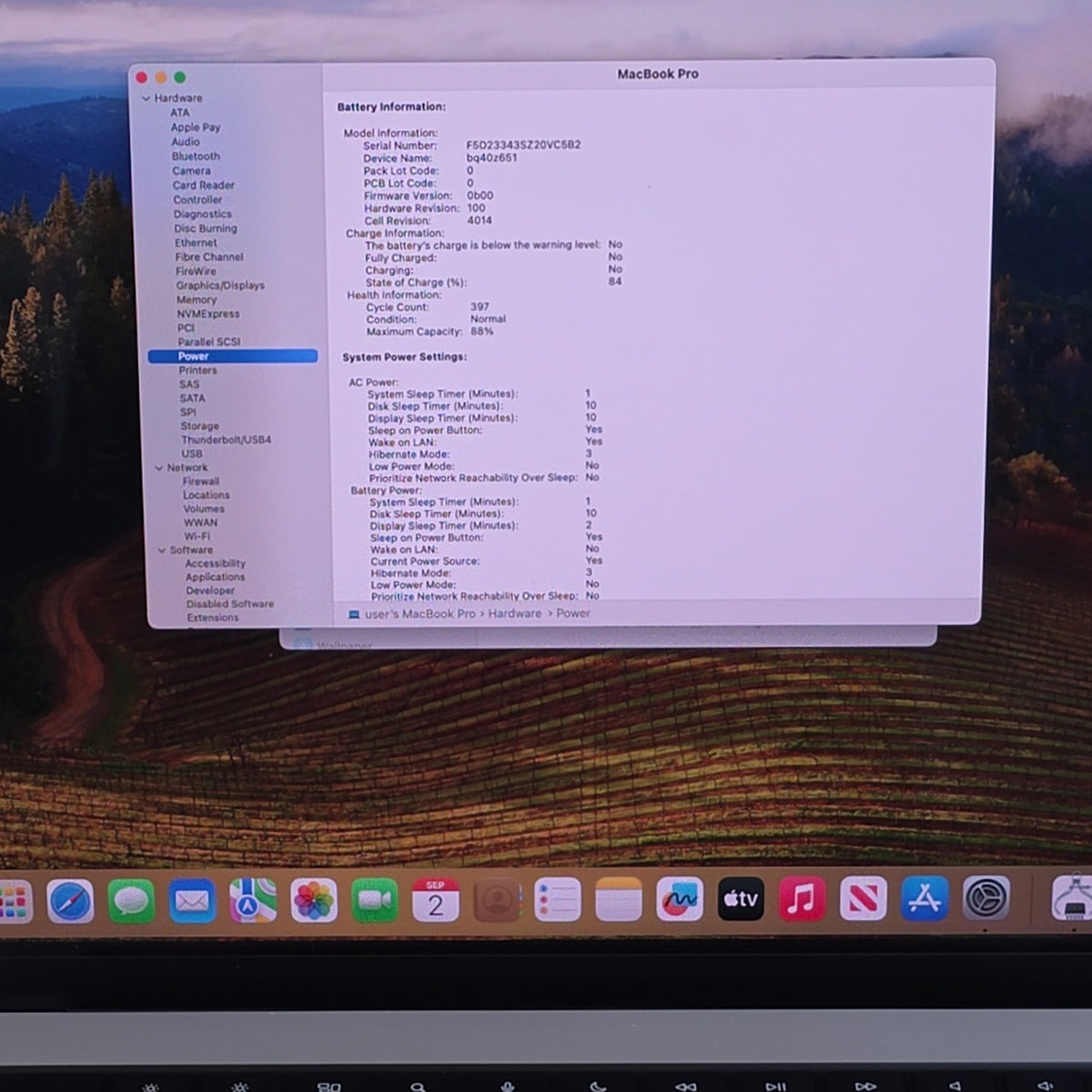Screen dimensions: 1092x1092
Task: Open FaceTime in the Dock
Action: (x=375, y=902)
